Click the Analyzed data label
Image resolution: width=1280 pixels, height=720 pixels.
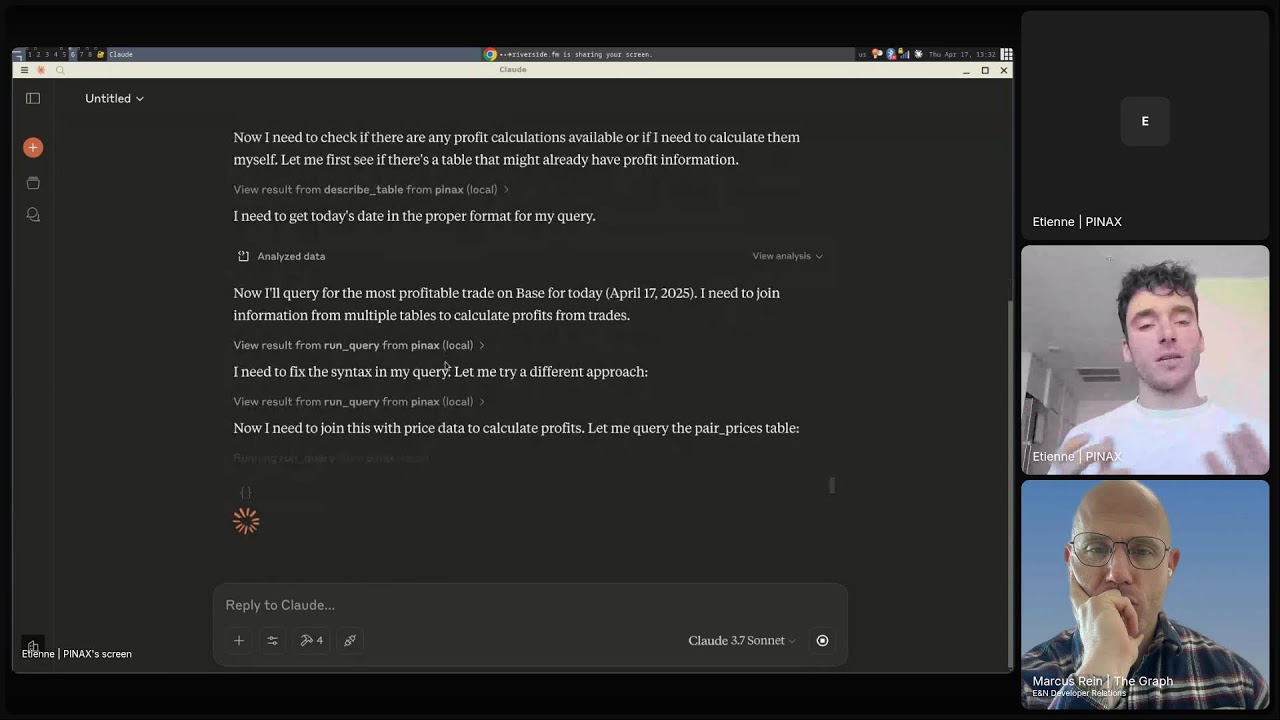291,256
